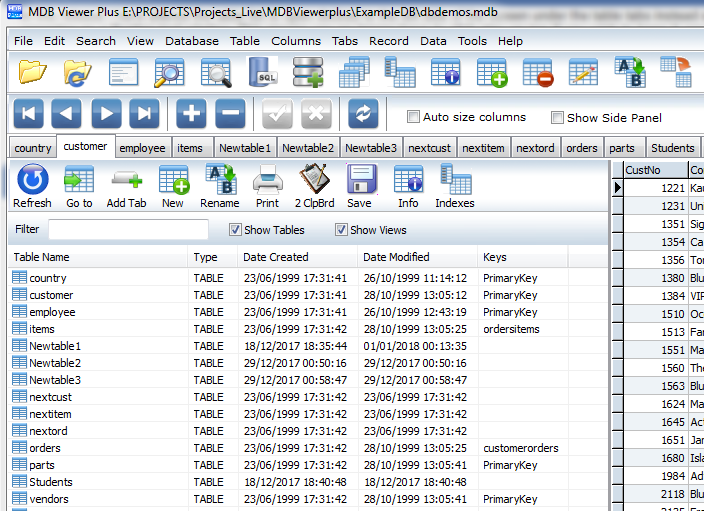This screenshot has height=511, width=704.
Task: Click the add database server icon
Action: coord(308,72)
